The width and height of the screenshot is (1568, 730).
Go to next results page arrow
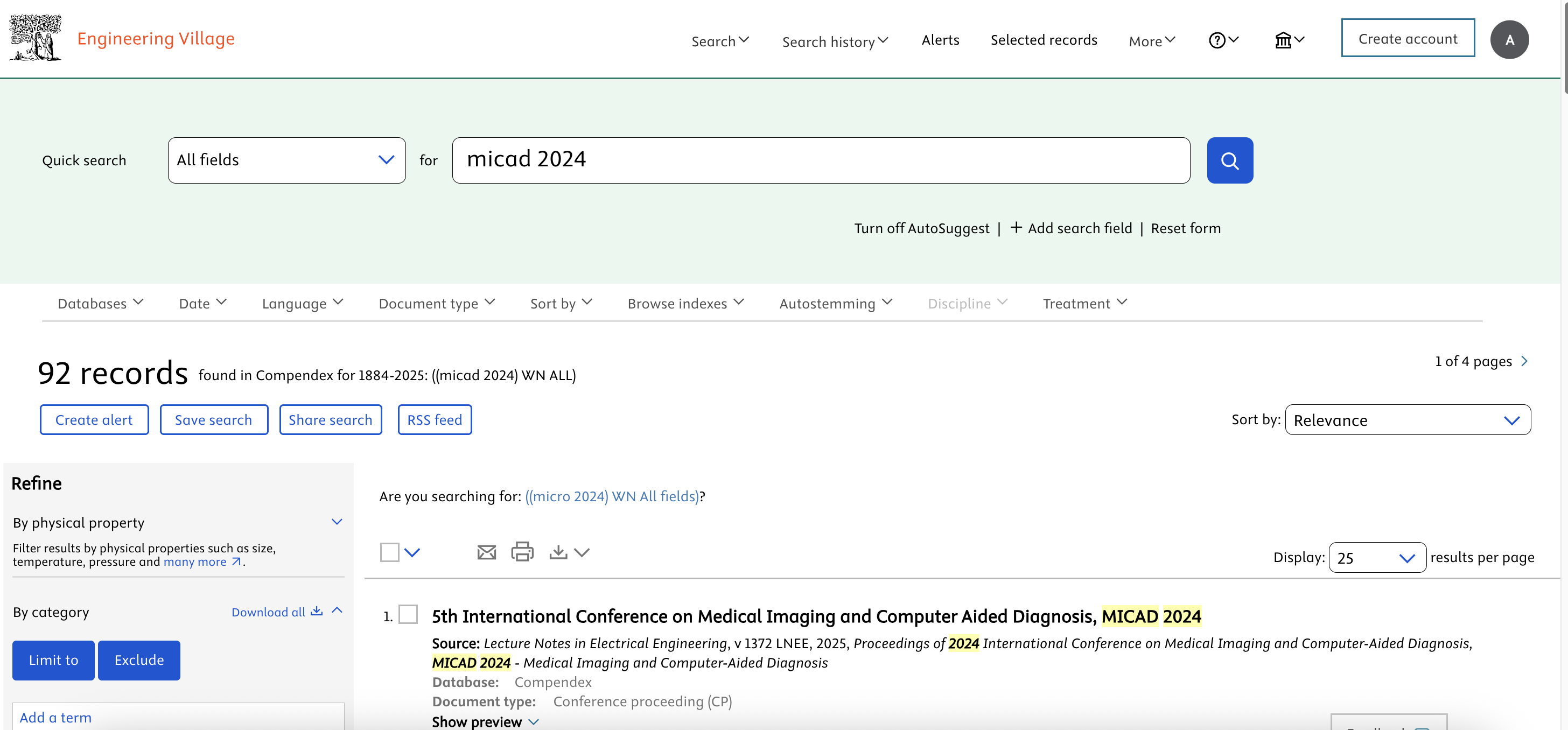[x=1524, y=361]
